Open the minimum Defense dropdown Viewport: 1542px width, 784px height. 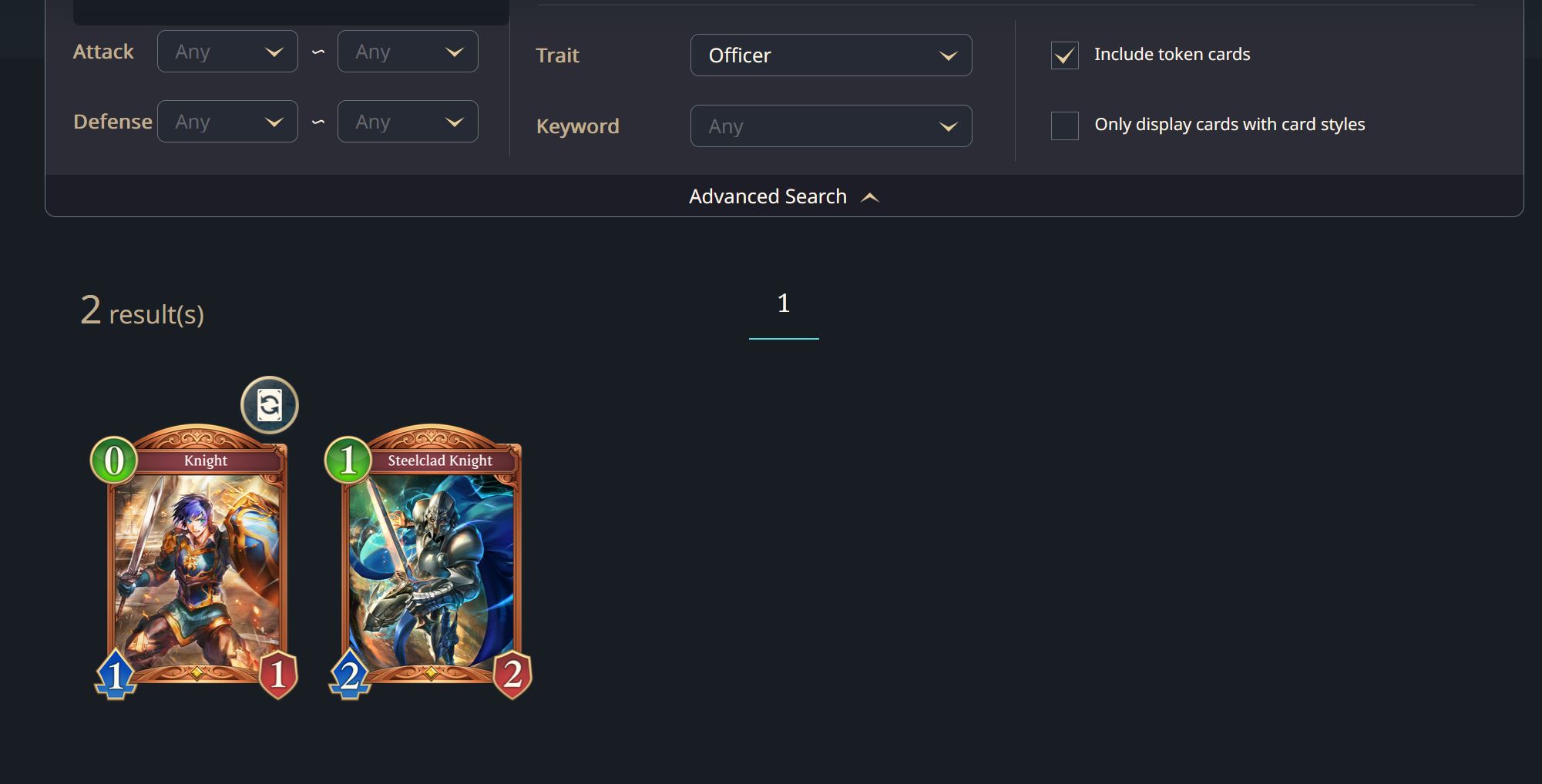pyautogui.click(x=227, y=122)
